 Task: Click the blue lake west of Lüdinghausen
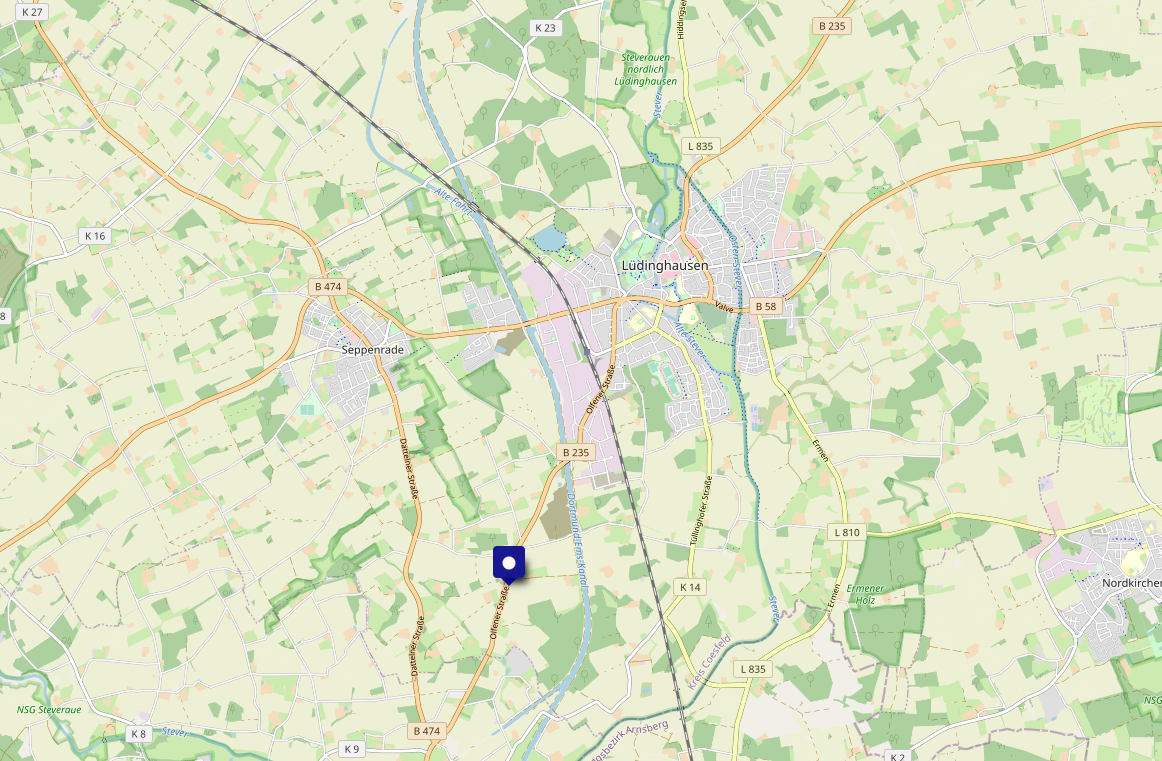tap(548, 239)
